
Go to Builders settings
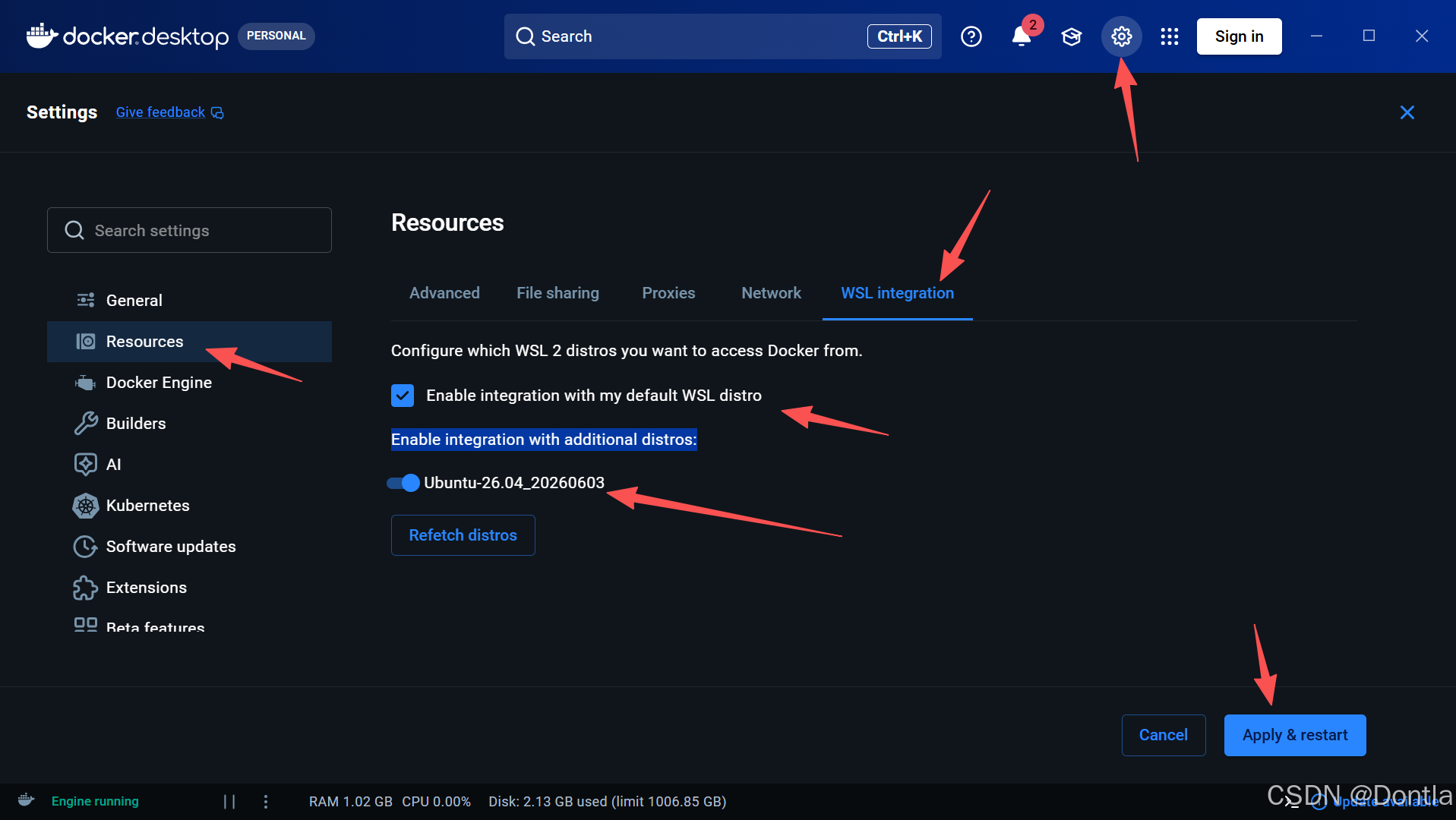pos(189,423)
